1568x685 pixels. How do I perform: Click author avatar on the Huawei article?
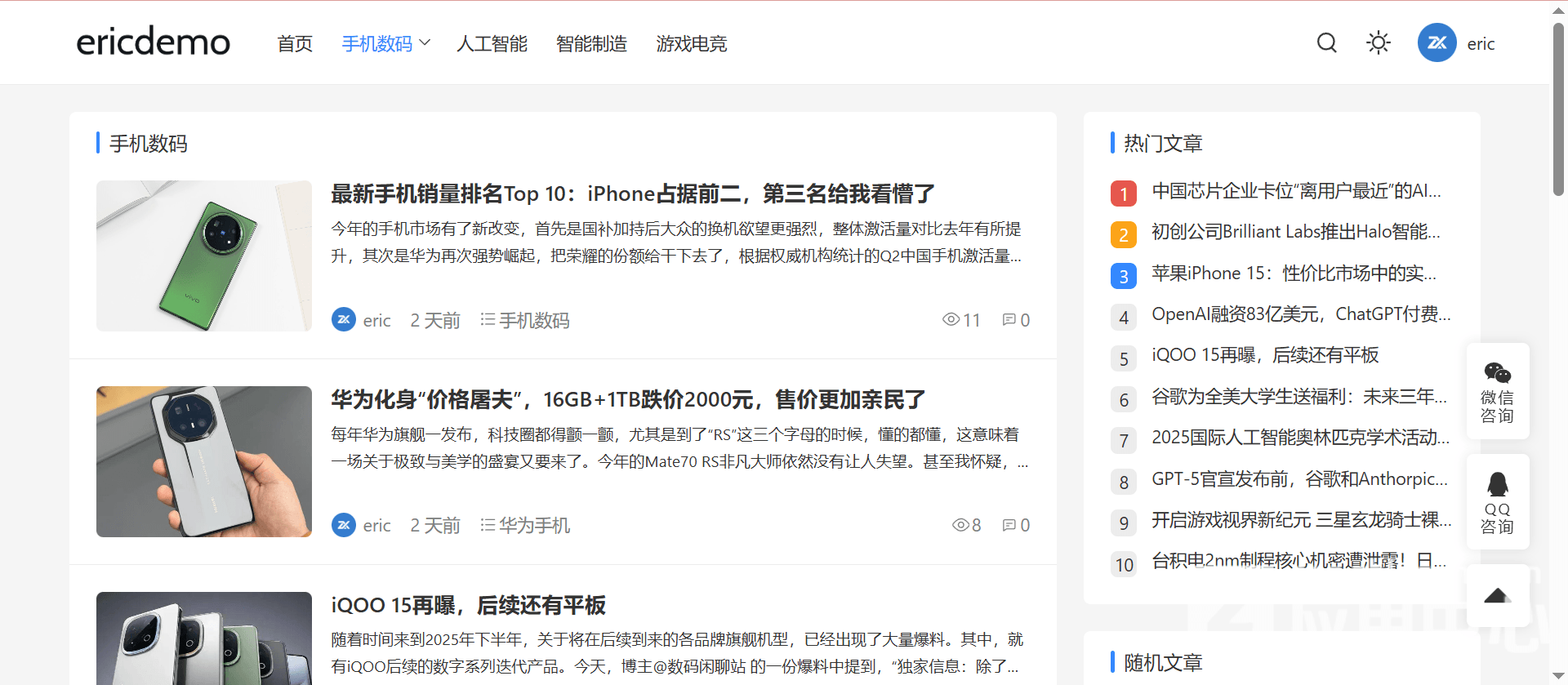click(344, 525)
